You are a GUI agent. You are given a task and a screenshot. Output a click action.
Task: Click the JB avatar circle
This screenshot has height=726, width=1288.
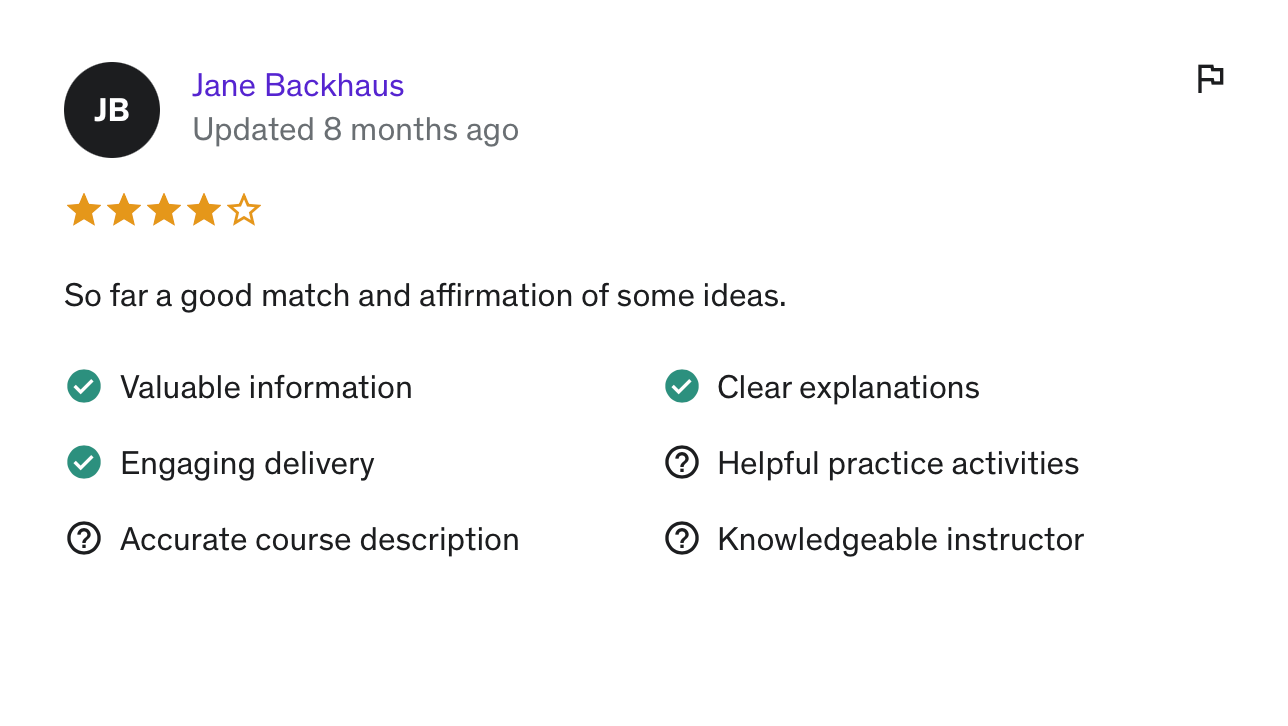(x=112, y=110)
